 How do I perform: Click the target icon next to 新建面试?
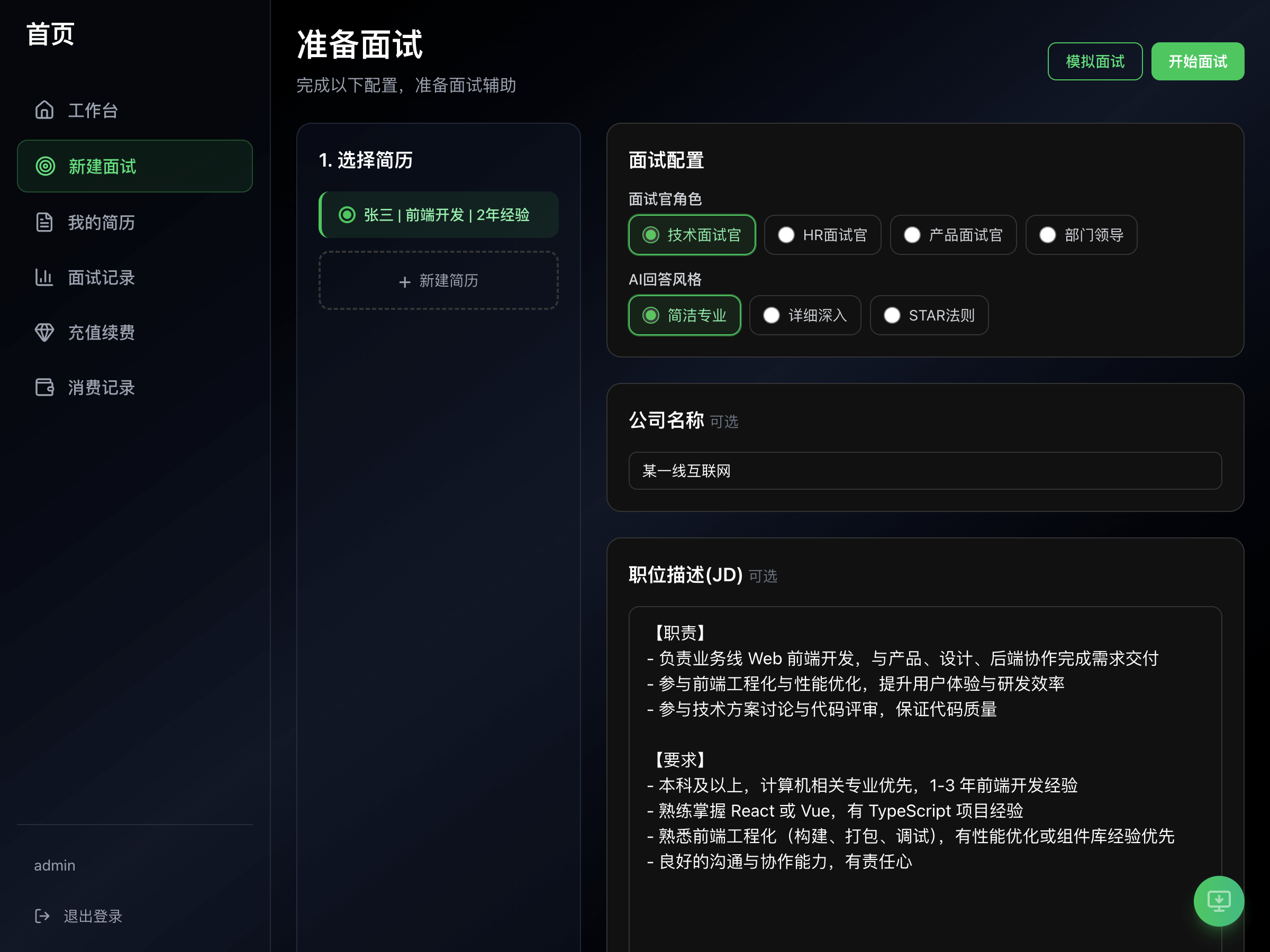click(x=46, y=167)
